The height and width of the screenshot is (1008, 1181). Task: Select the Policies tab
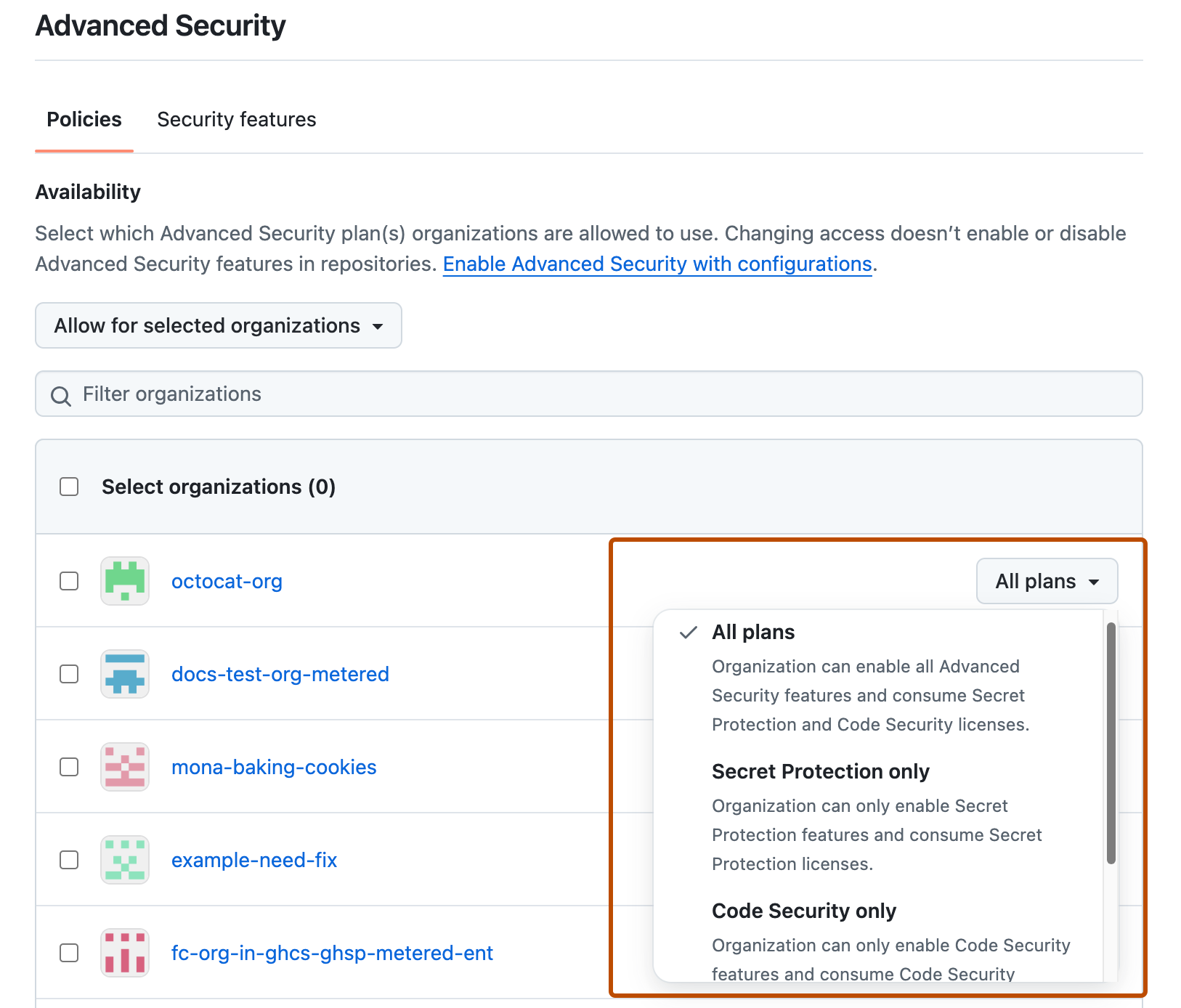coord(84,119)
